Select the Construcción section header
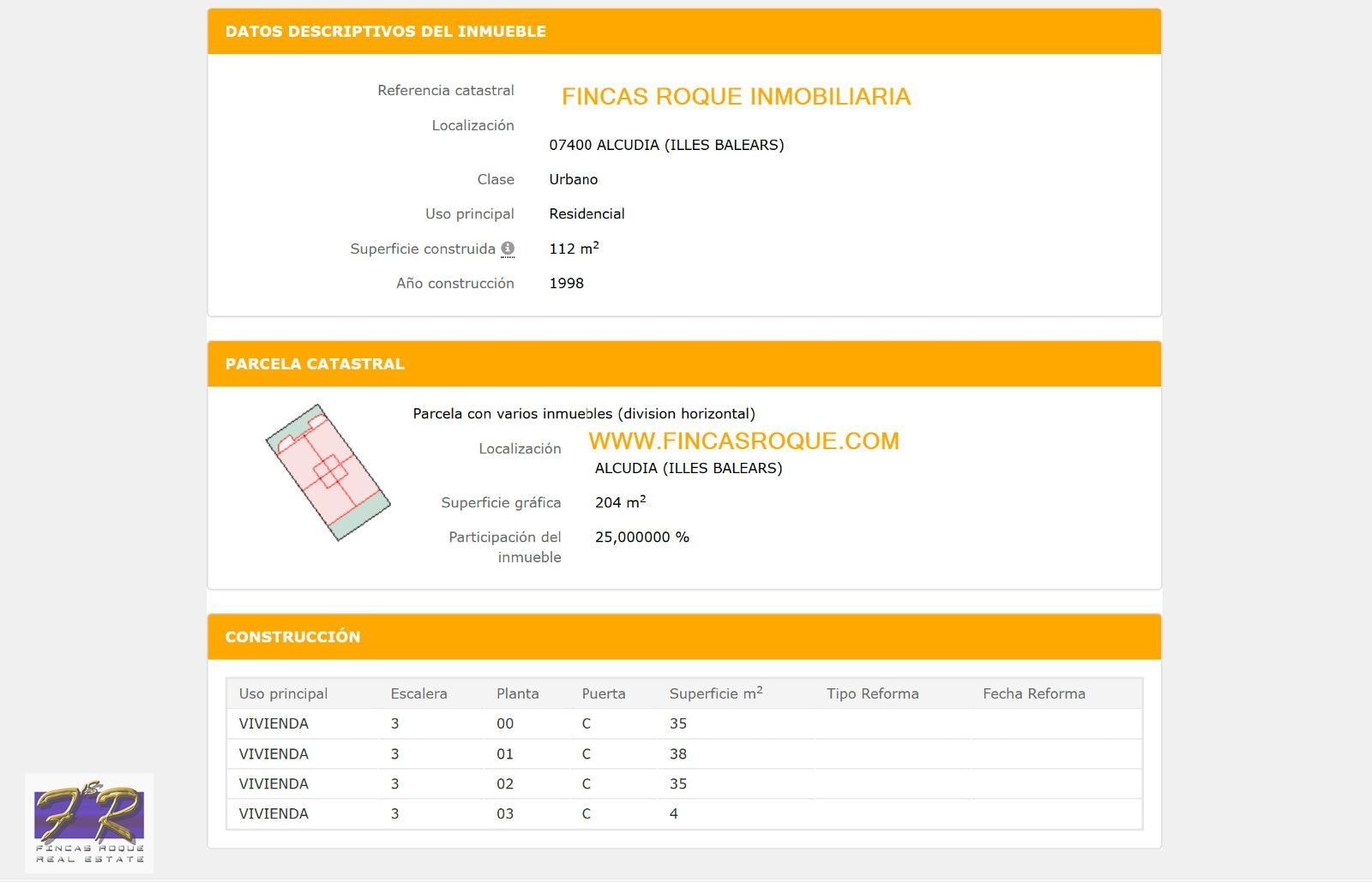 684,637
